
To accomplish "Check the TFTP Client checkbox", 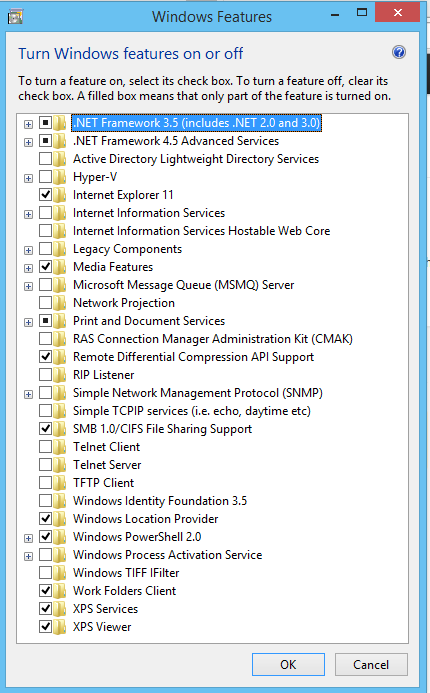I will (x=46, y=482).
